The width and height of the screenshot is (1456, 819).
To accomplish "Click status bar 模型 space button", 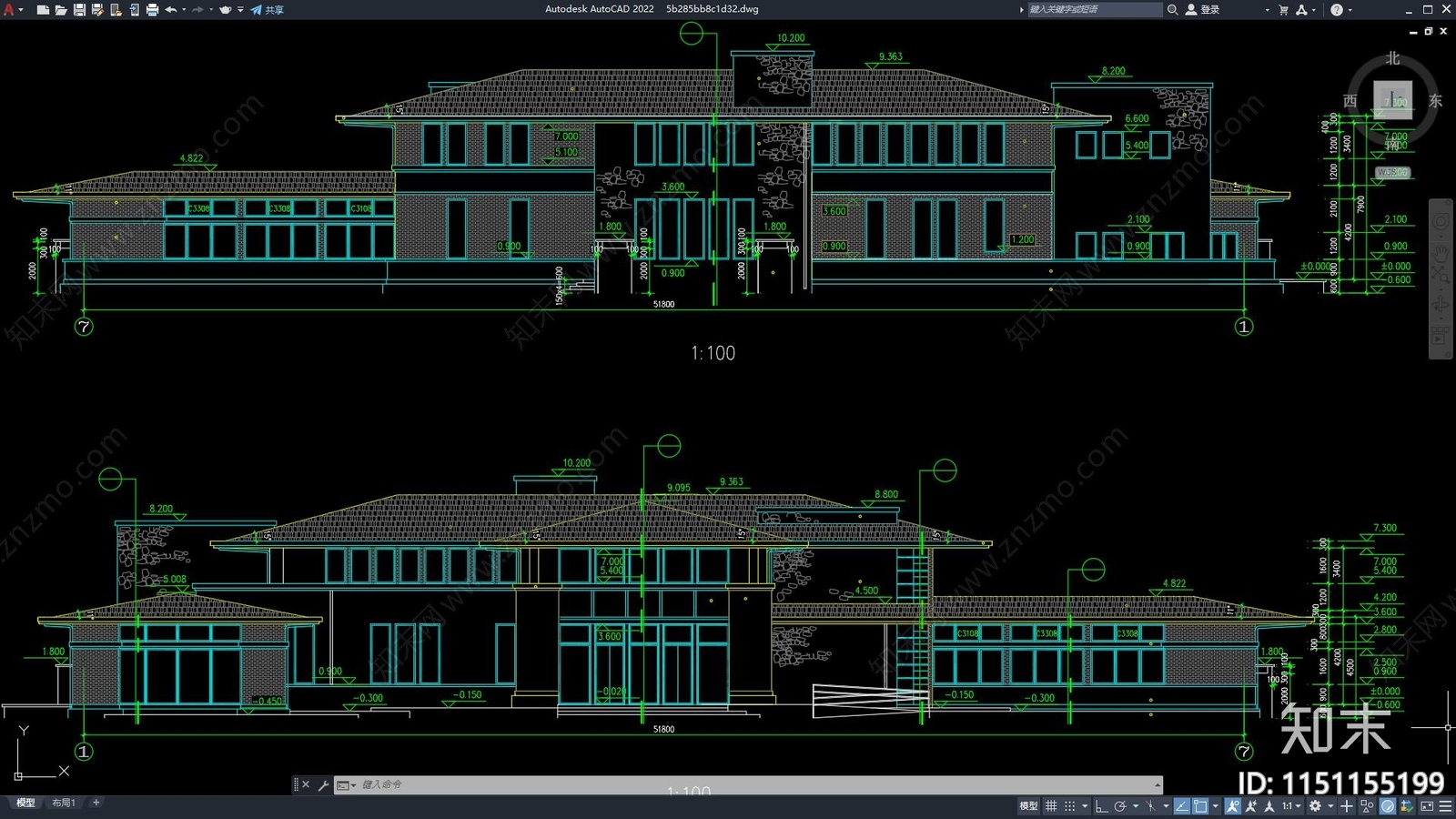I will tap(1028, 805).
